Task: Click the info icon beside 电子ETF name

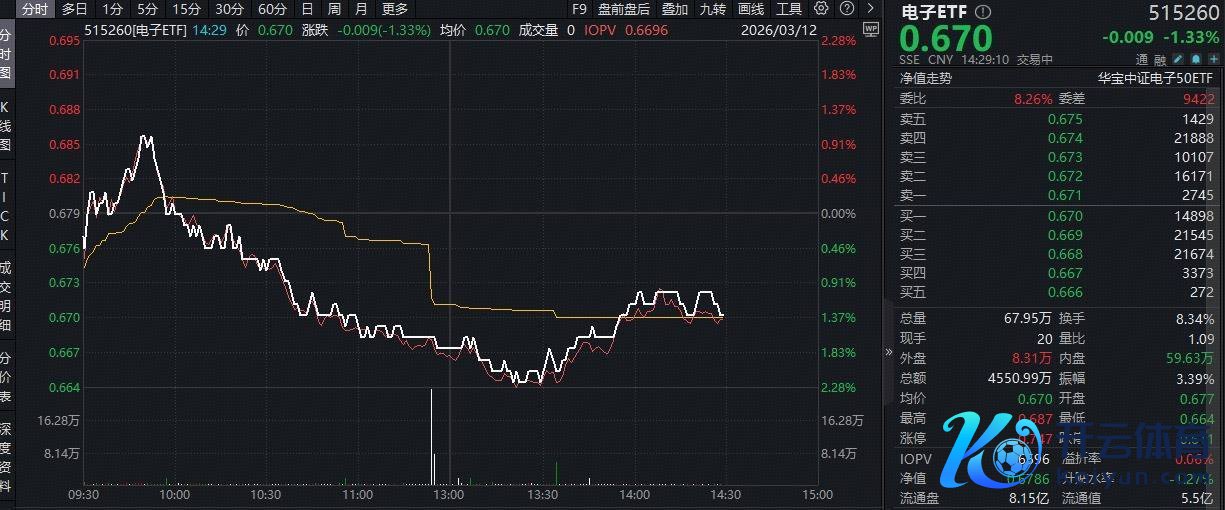Action: 983,12
